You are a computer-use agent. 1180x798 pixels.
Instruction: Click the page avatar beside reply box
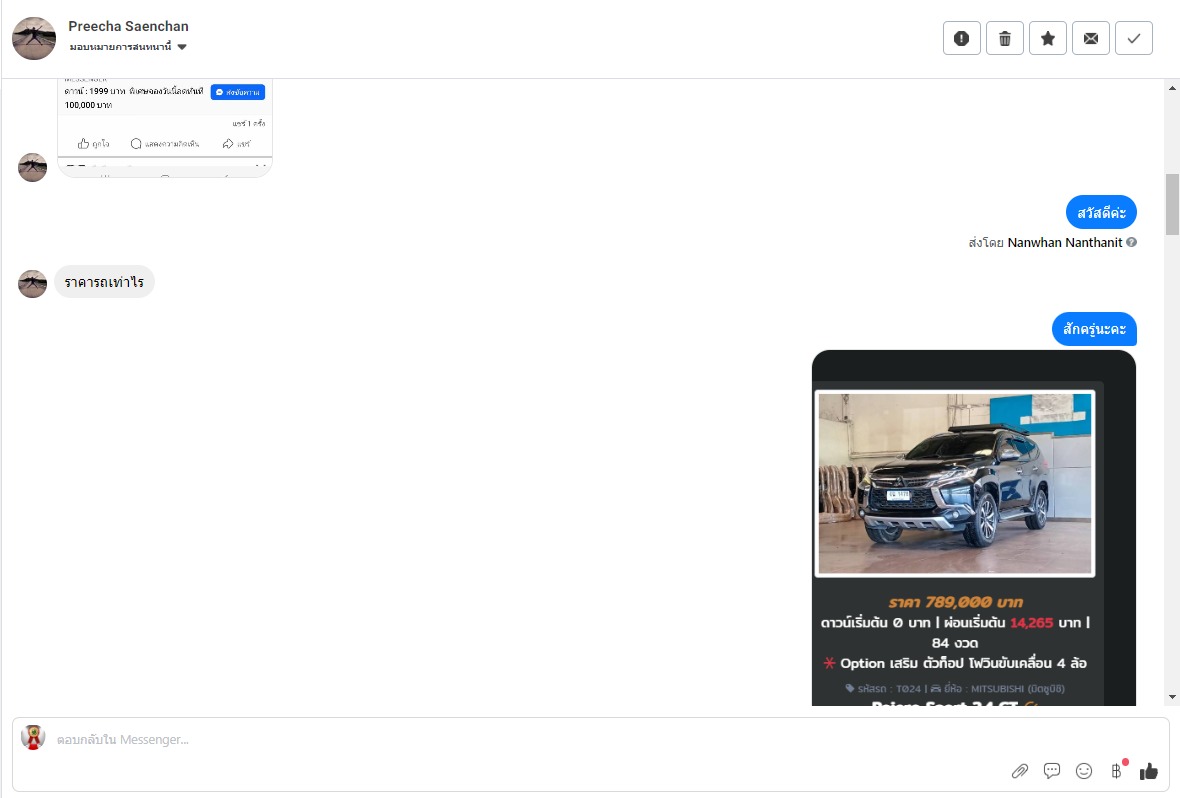click(32, 738)
